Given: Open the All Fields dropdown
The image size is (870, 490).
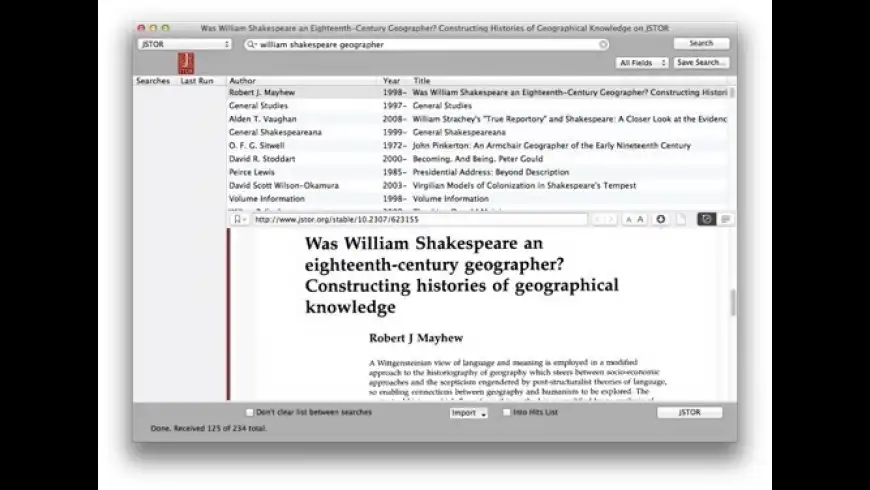Looking at the screenshot, I should pos(641,63).
